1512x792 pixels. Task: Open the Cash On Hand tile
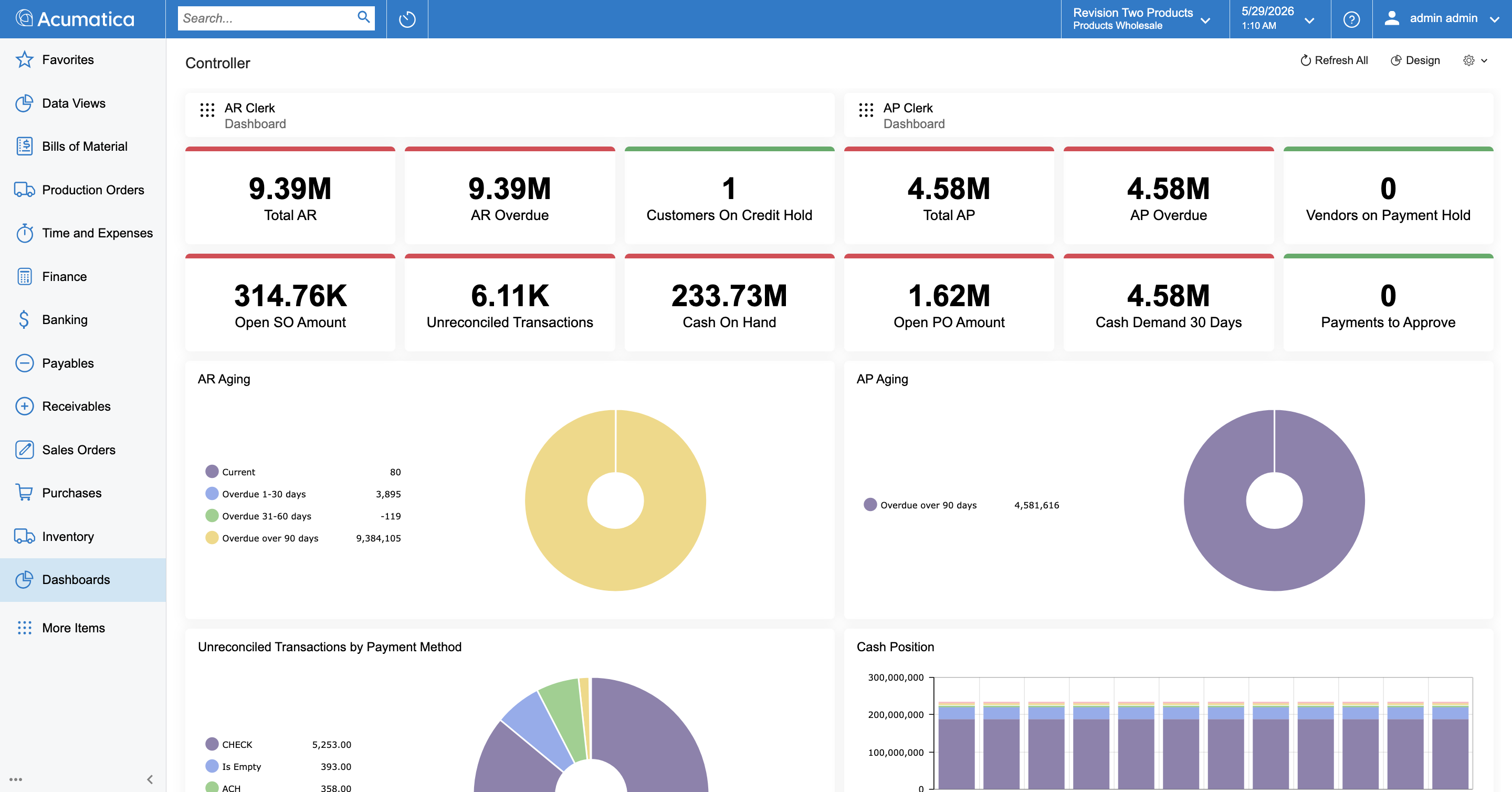coord(730,303)
